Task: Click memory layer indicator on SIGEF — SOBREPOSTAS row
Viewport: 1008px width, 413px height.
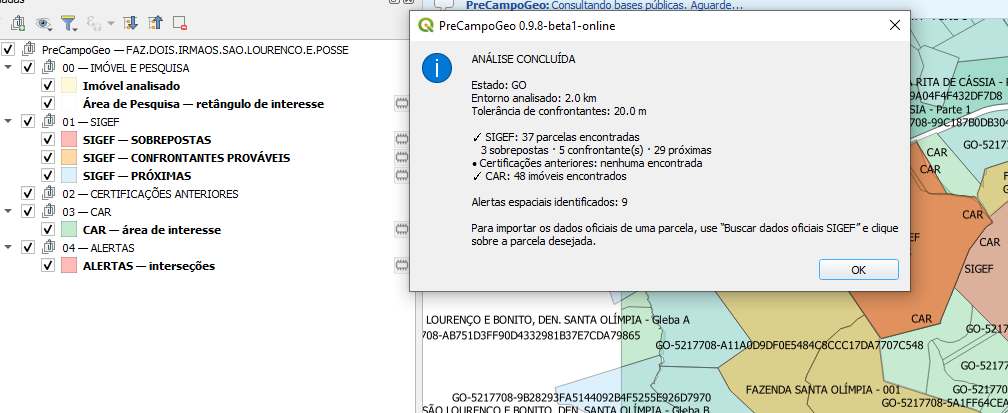Action: click(402, 140)
